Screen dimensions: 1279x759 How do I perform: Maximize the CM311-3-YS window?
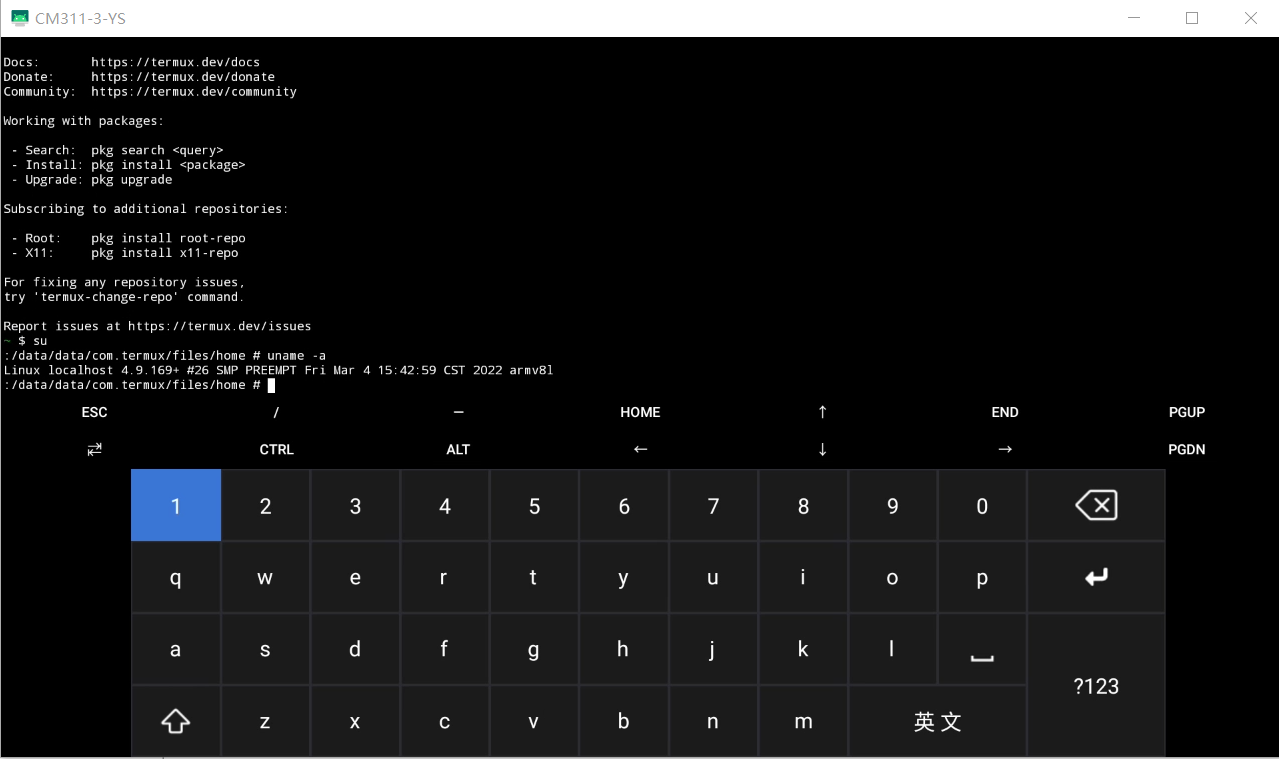(x=1191, y=18)
